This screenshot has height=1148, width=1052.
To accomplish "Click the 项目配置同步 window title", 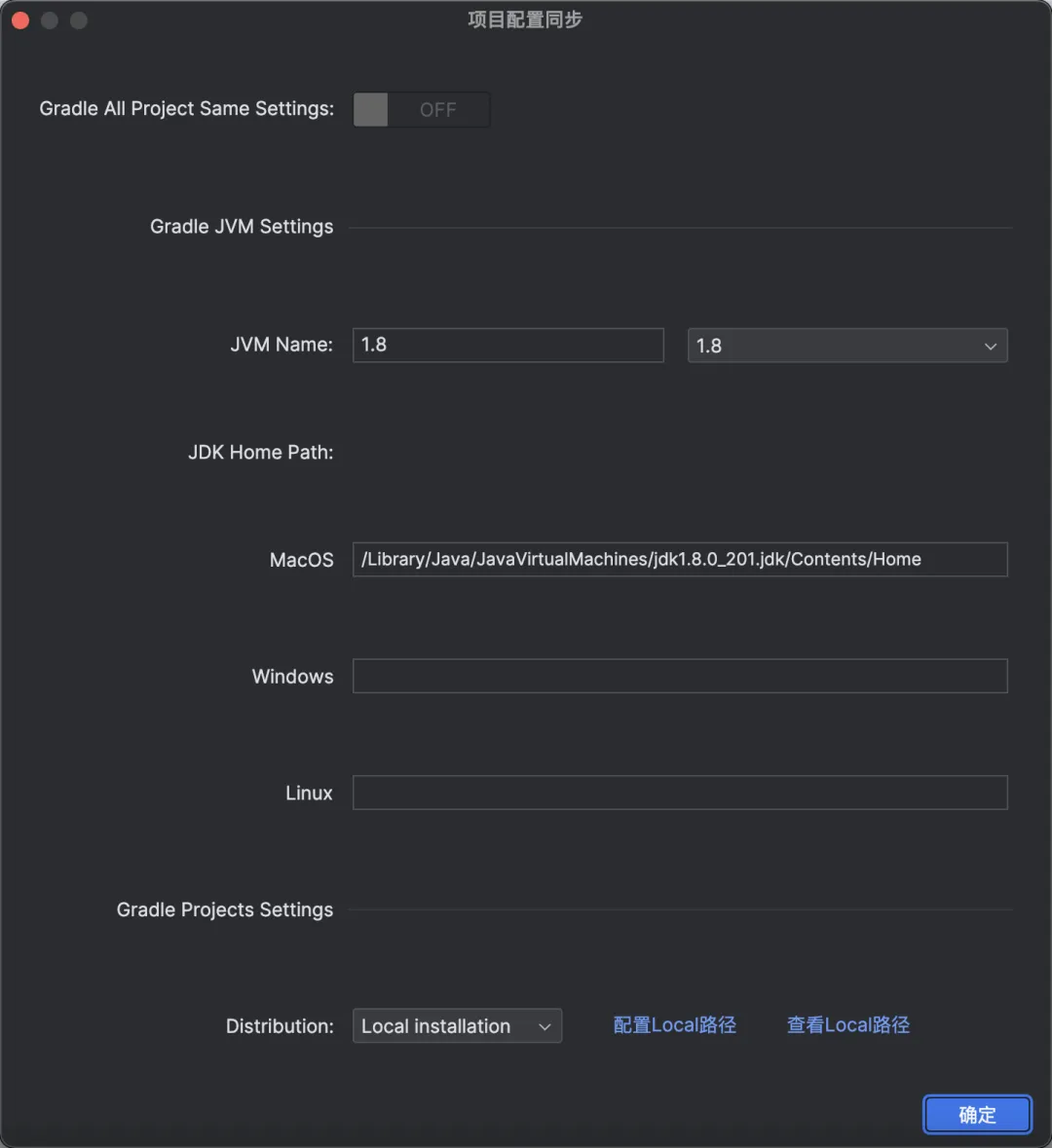I will [x=525, y=20].
